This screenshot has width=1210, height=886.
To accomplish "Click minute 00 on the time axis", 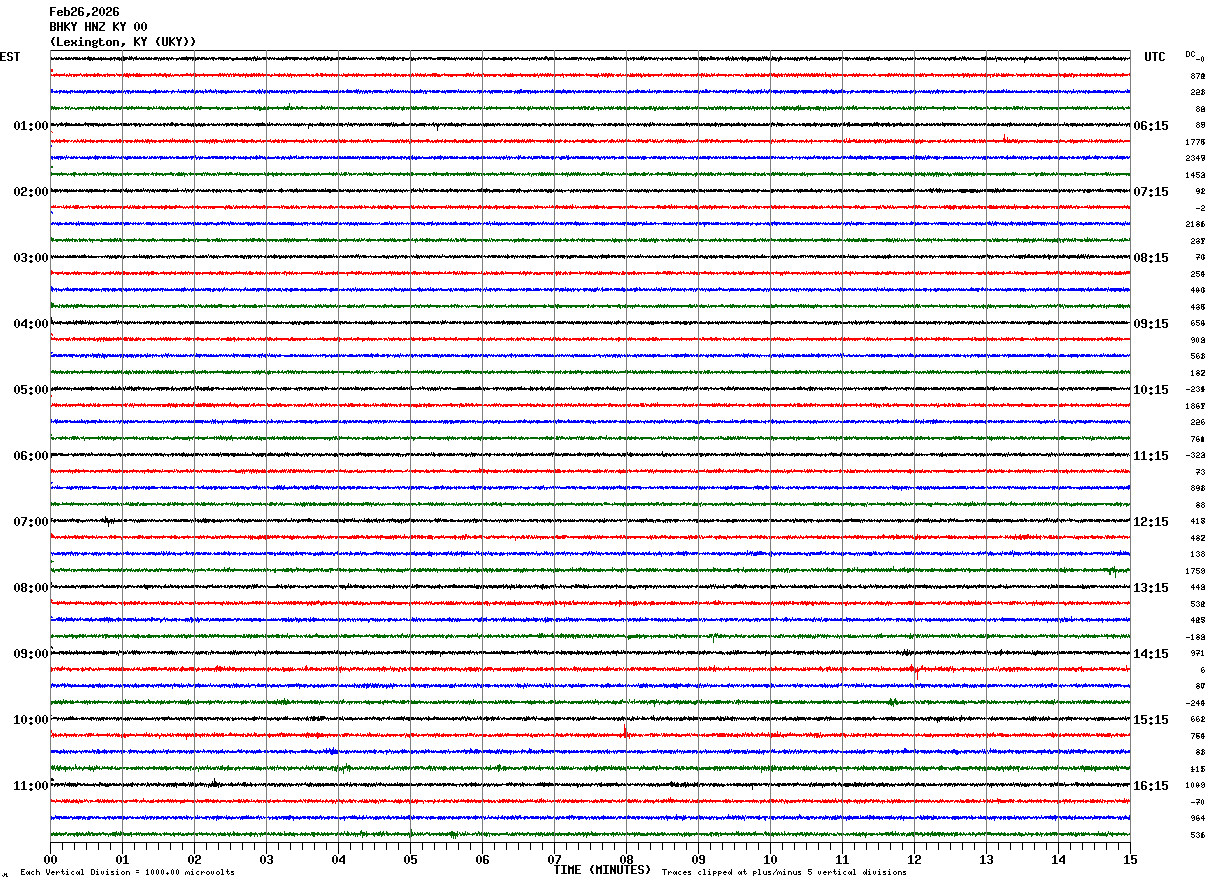I will point(50,859).
